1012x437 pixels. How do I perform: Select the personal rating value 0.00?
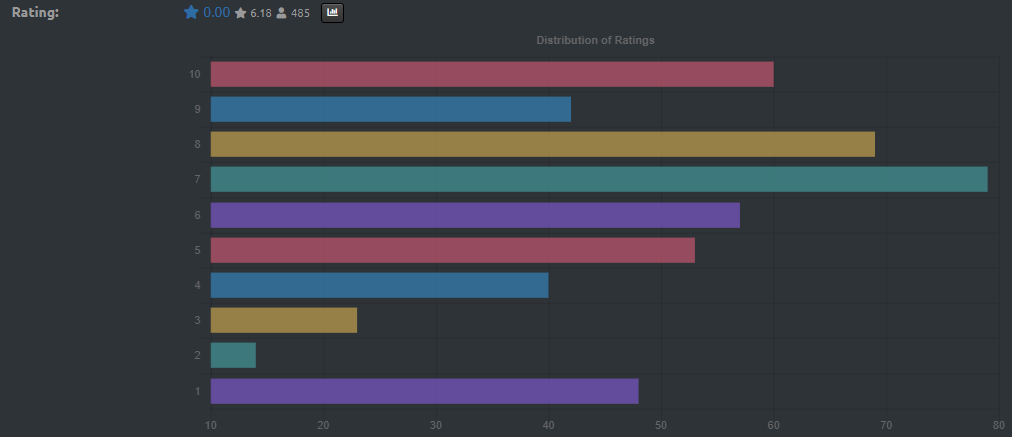pos(216,13)
